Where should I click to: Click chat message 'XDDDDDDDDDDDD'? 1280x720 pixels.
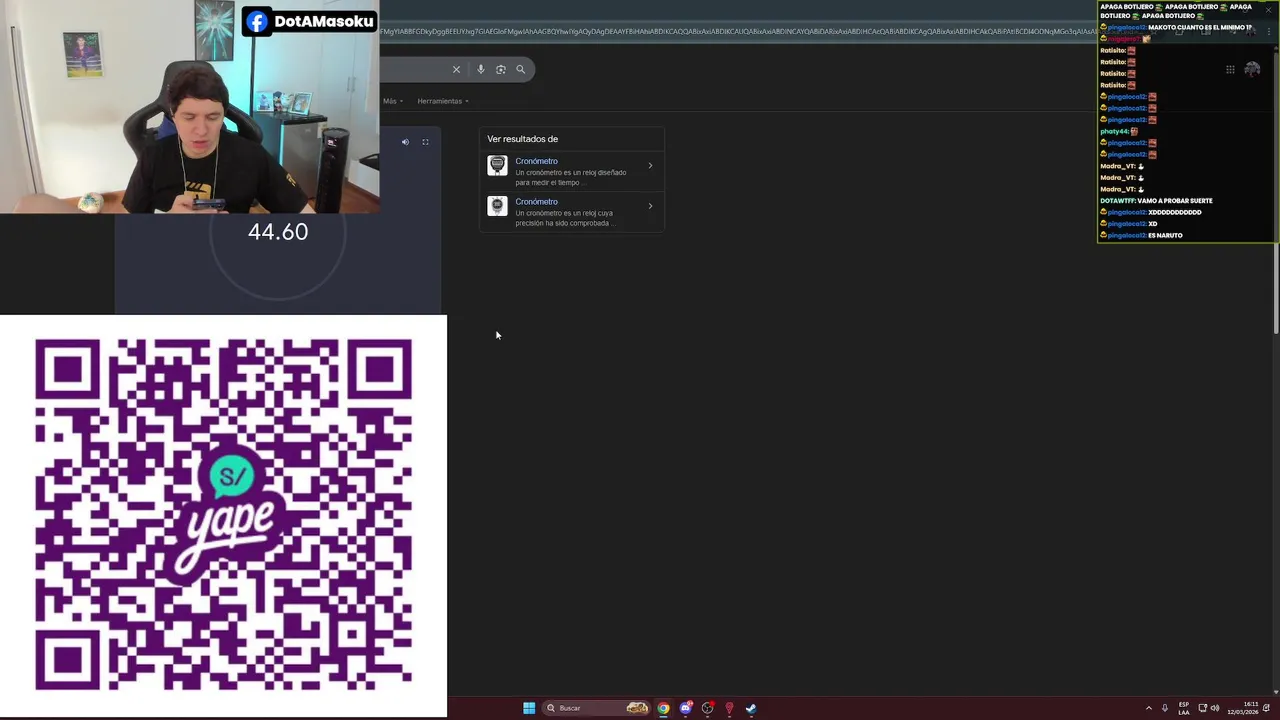point(1175,212)
